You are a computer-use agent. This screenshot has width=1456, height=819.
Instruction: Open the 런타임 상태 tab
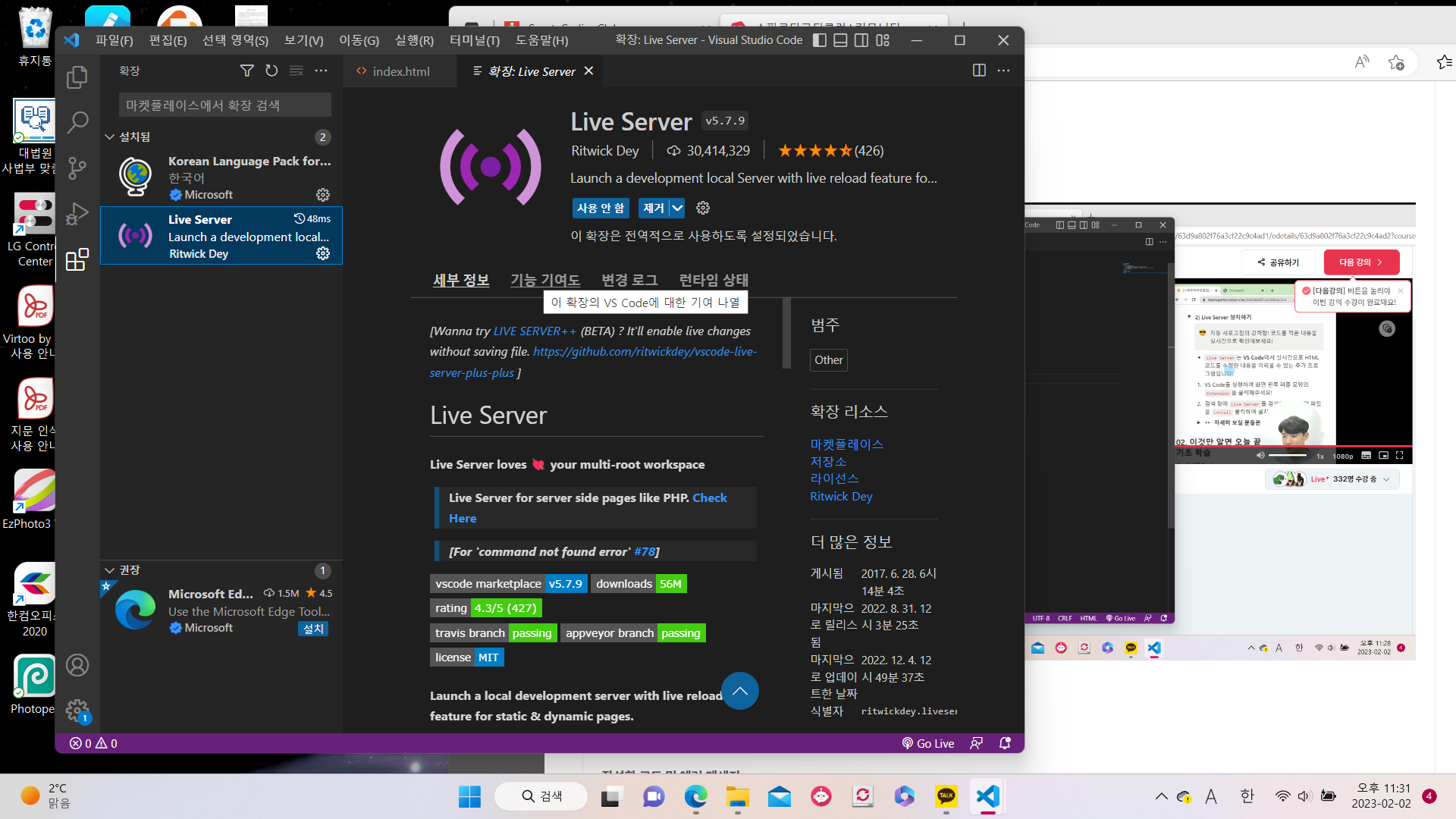[714, 280]
